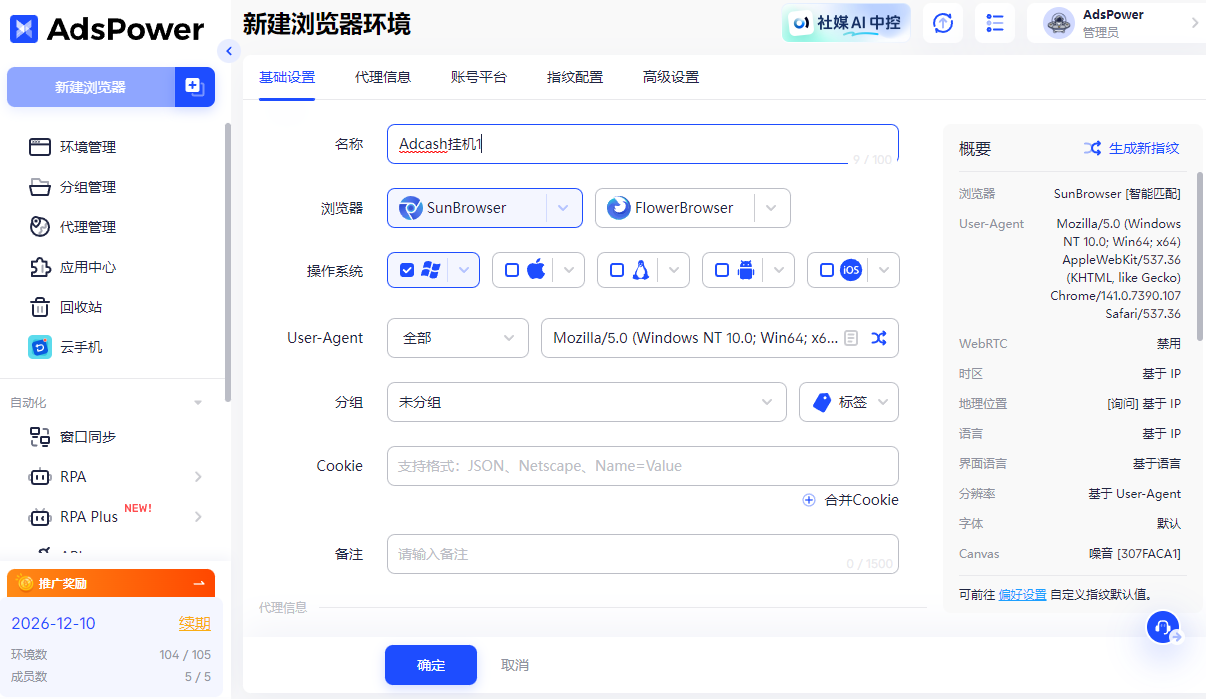
Task: Click inside the 名称 name input field
Action: (642, 142)
